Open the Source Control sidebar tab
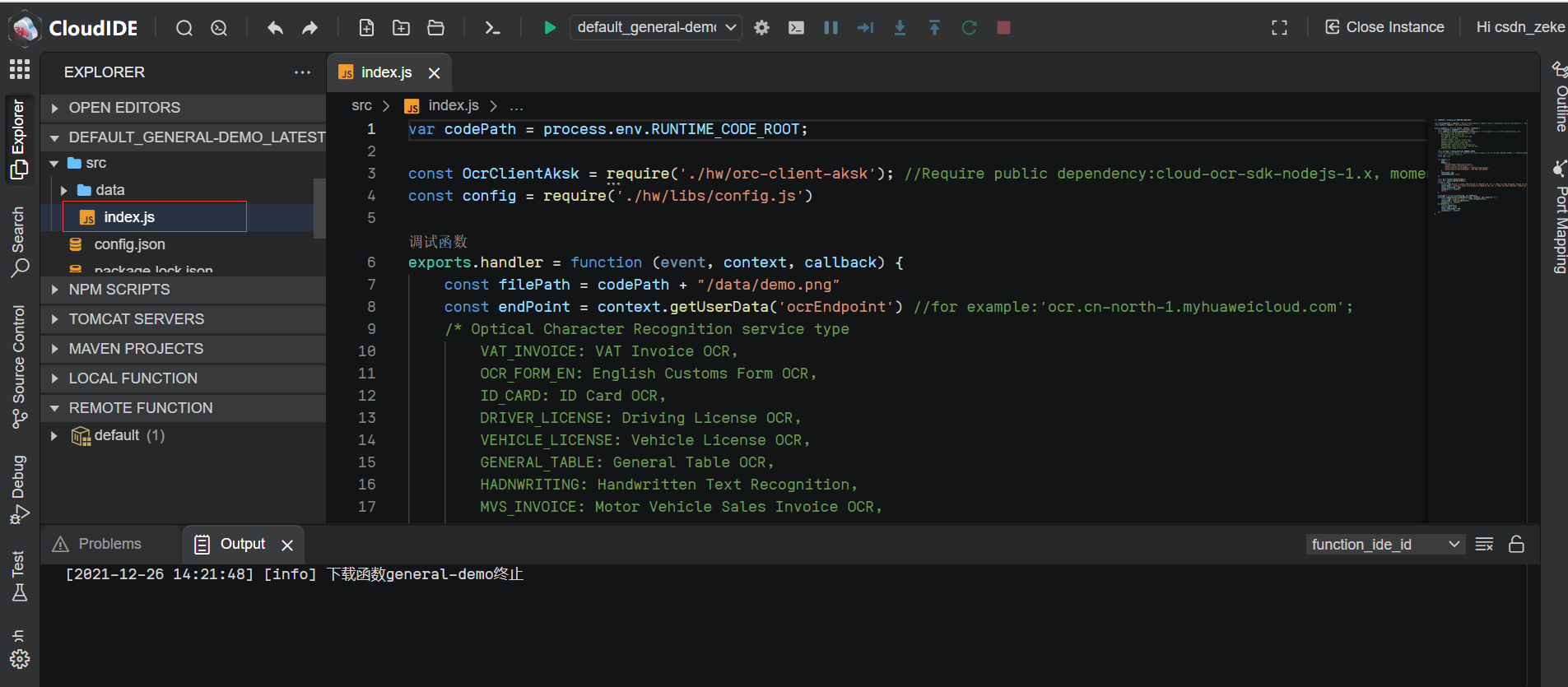 coord(19,366)
